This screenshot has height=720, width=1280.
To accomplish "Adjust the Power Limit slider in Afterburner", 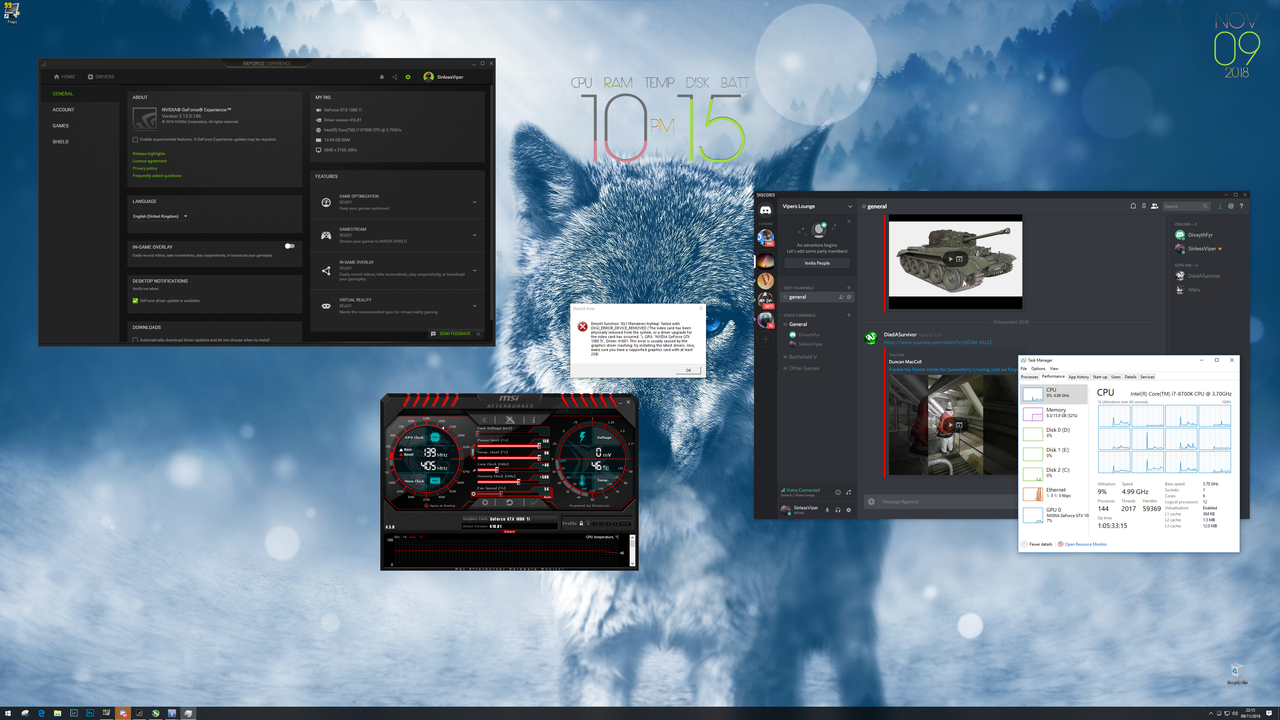I will [508, 446].
